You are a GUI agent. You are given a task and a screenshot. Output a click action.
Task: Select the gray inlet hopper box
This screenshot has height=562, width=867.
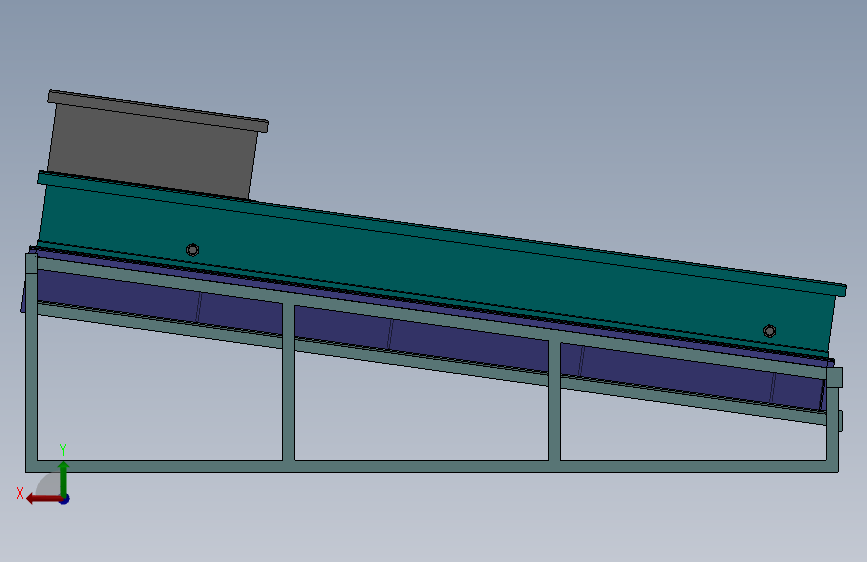[x=152, y=152]
